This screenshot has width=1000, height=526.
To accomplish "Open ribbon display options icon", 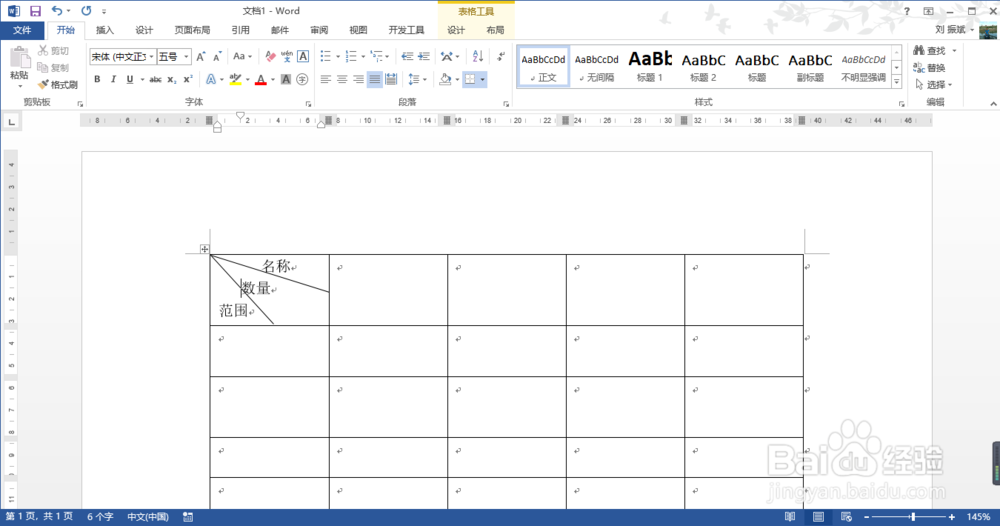I will (929, 11).
